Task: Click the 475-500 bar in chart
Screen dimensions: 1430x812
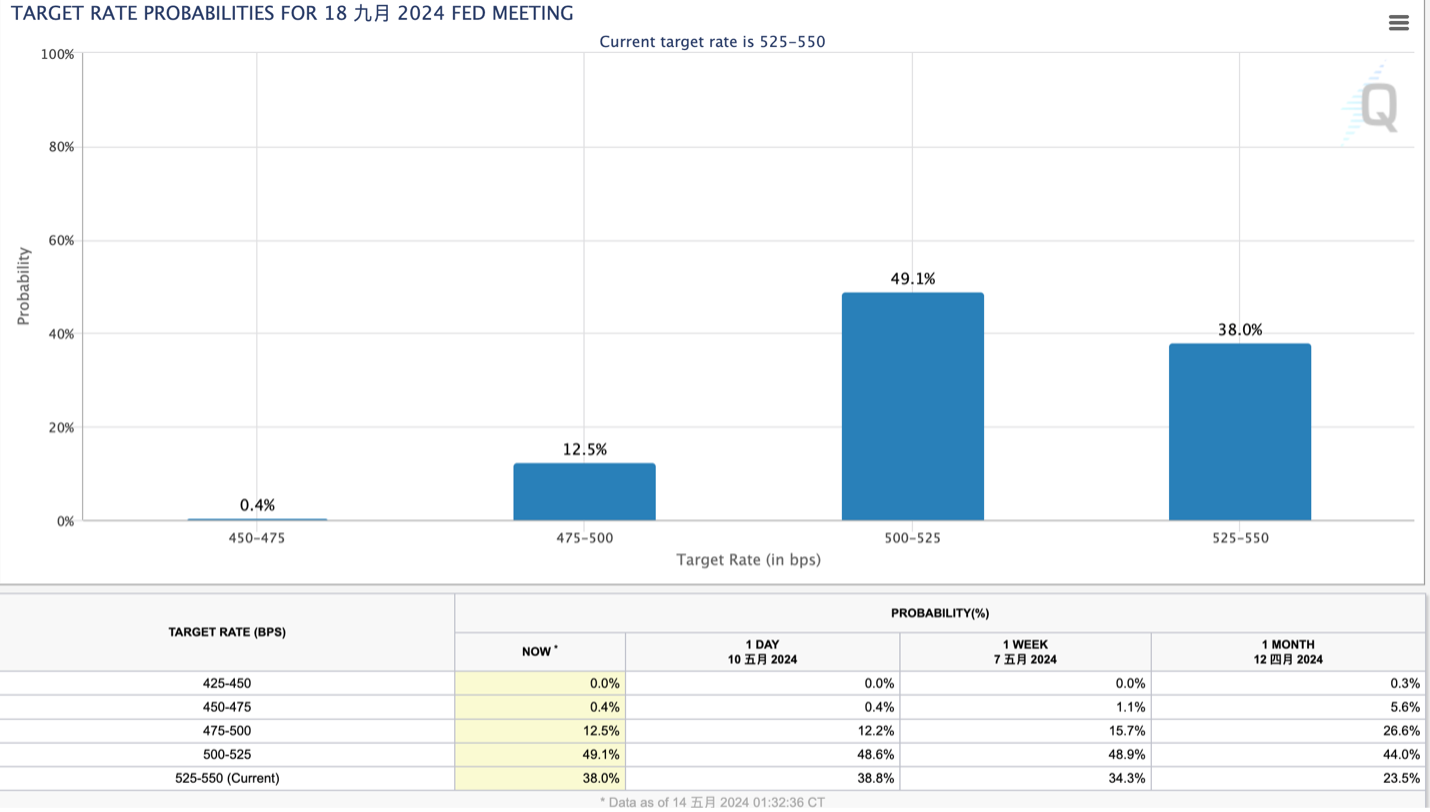Action: [x=584, y=491]
